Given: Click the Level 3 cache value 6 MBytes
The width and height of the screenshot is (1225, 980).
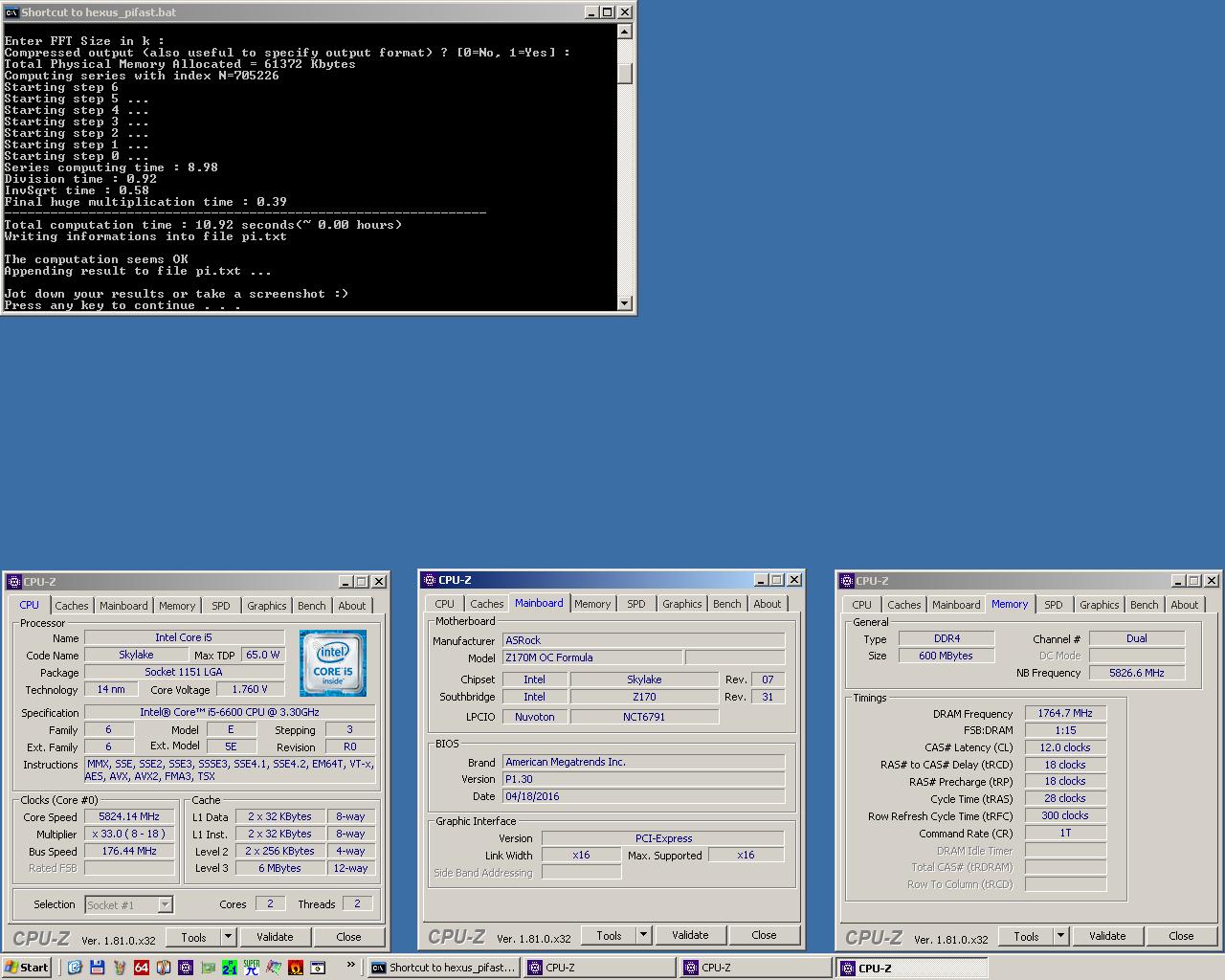Looking at the screenshot, I should coord(279,868).
